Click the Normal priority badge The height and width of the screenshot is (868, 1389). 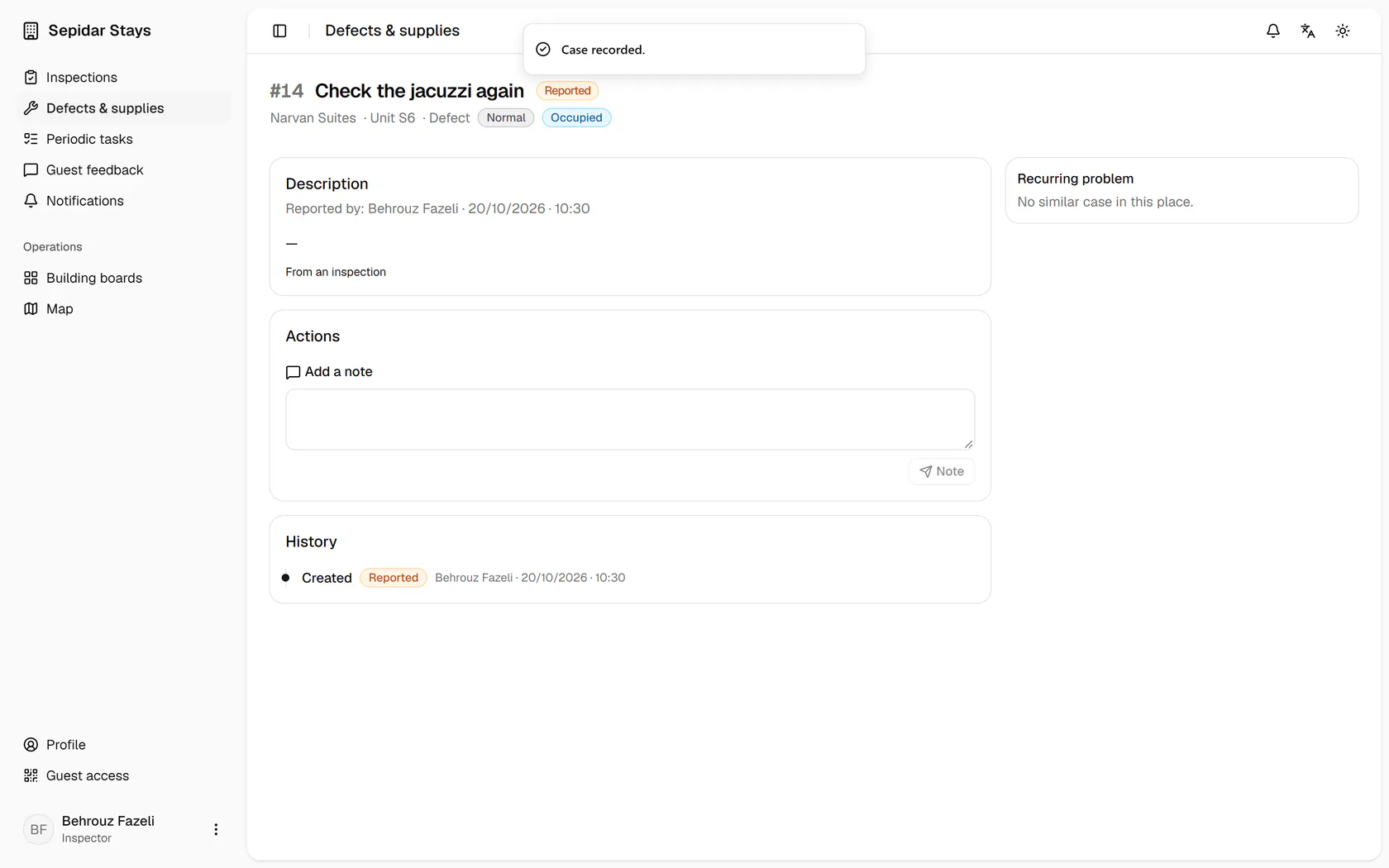(506, 117)
